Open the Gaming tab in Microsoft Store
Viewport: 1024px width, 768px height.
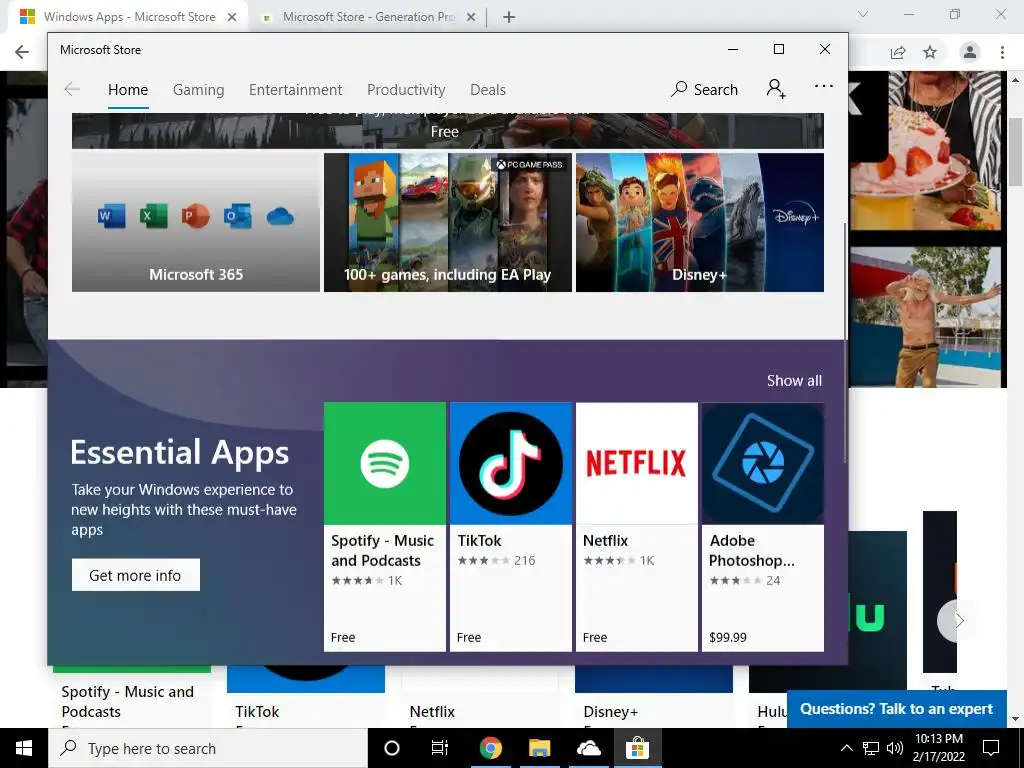click(199, 89)
